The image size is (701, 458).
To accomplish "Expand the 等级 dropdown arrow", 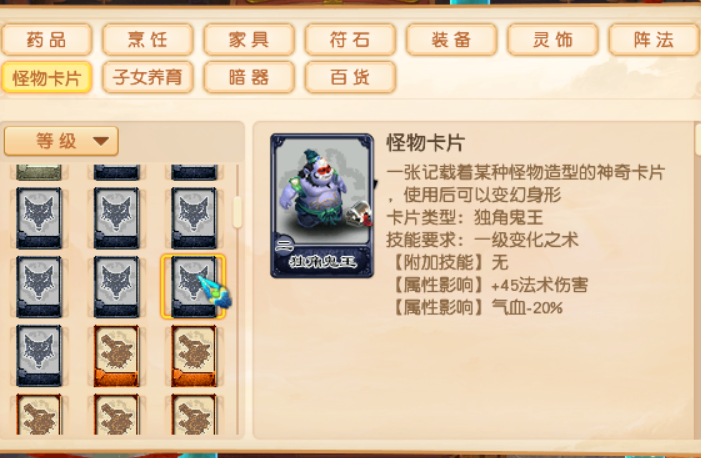I will coord(101,141).
